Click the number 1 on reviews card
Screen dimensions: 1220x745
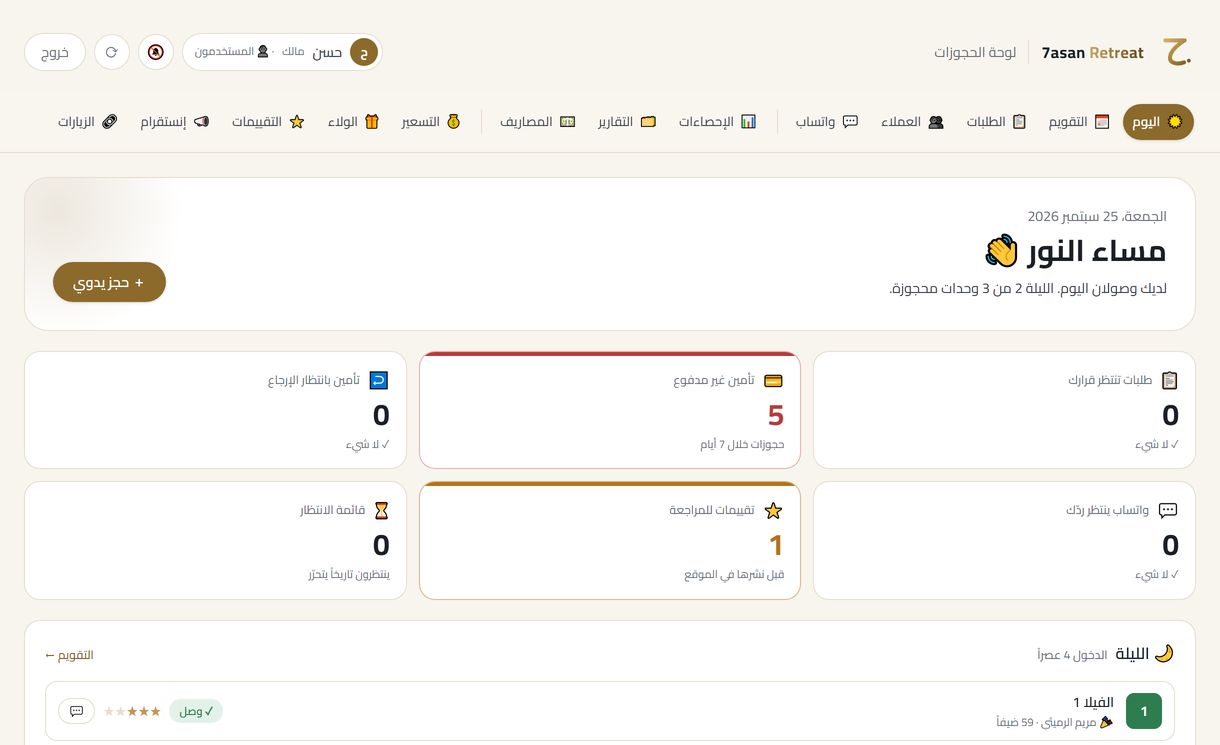[776, 545]
